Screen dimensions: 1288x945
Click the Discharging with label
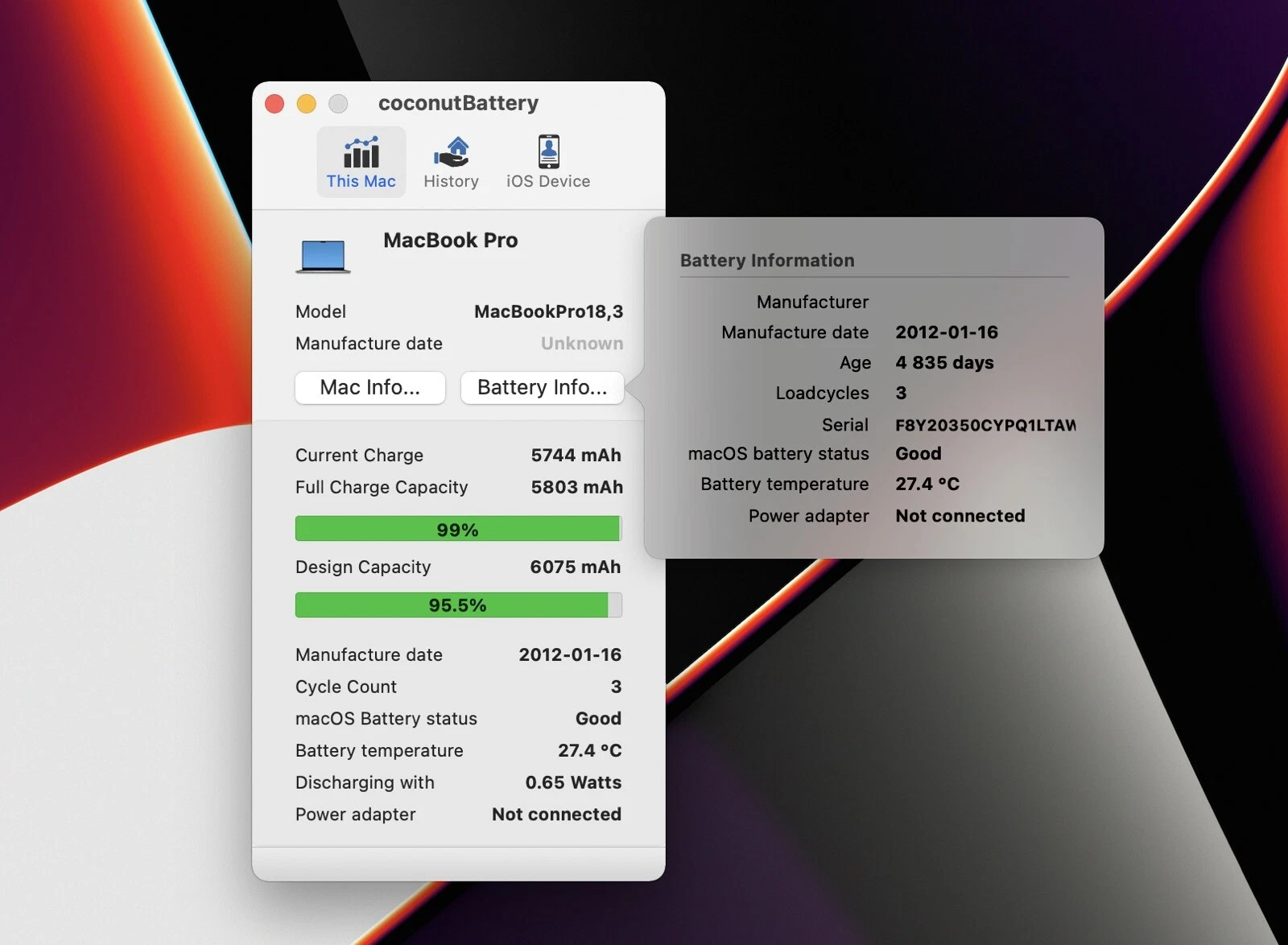pyautogui.click(x=365, y=782)
